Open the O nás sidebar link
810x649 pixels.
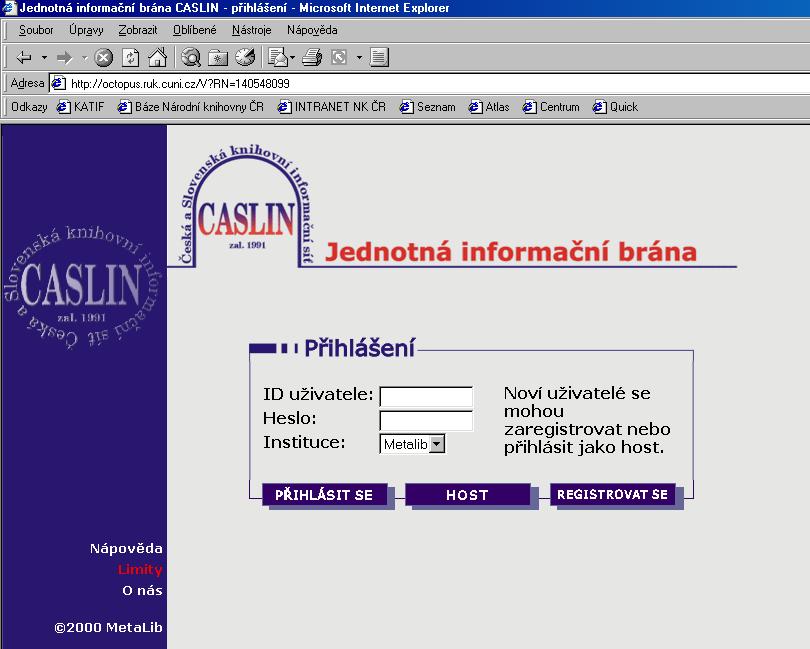coord(142,590)
